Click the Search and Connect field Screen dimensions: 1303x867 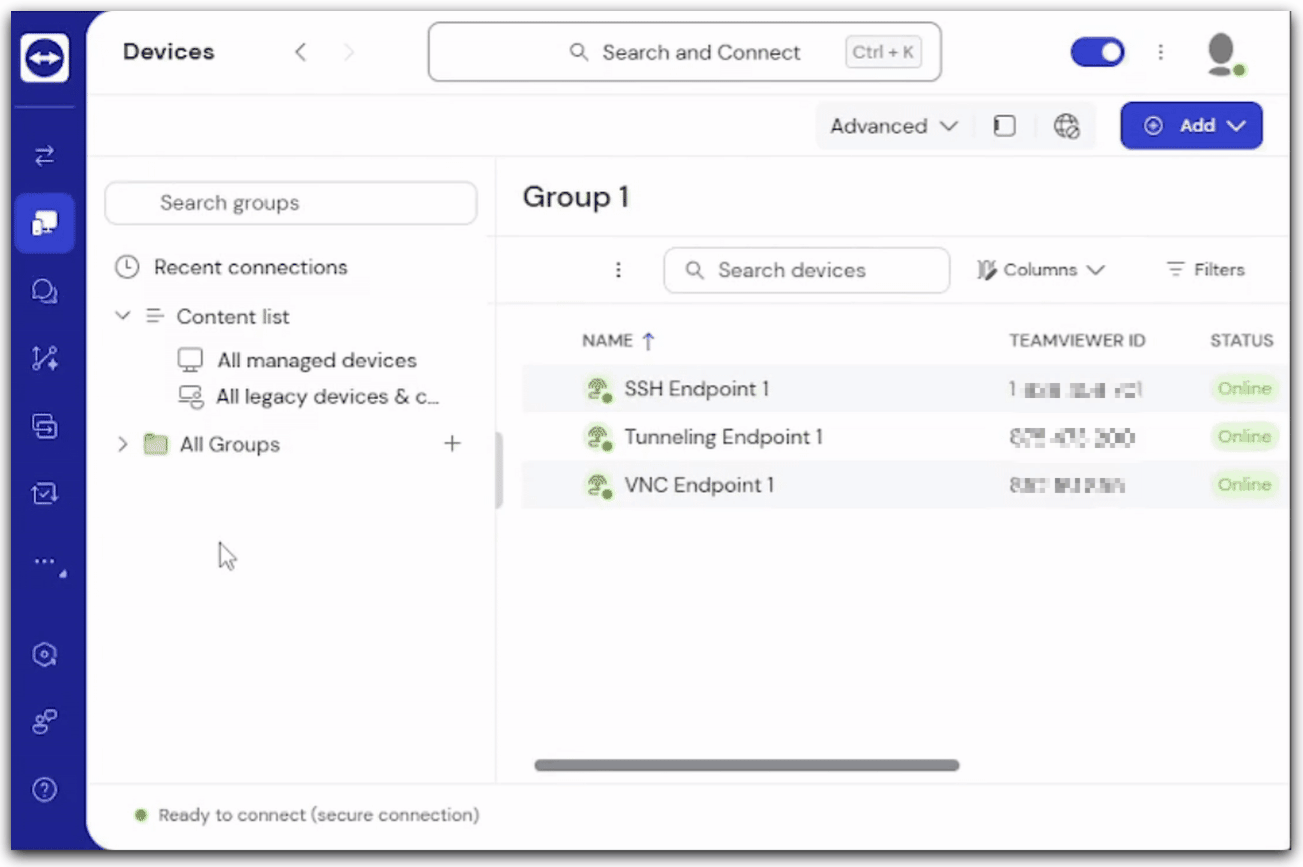[684, 52]
